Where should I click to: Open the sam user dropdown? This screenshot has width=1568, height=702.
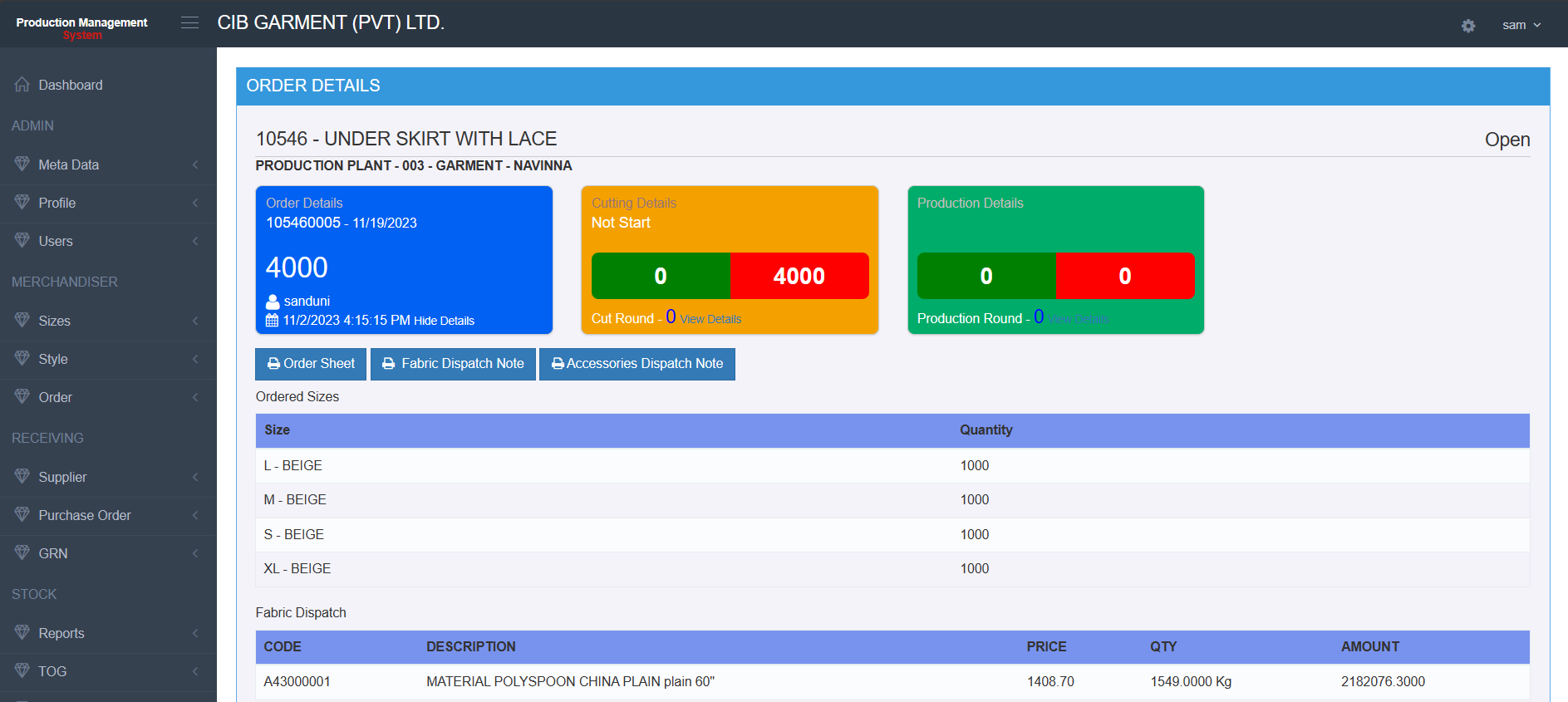pos(1521,25)
